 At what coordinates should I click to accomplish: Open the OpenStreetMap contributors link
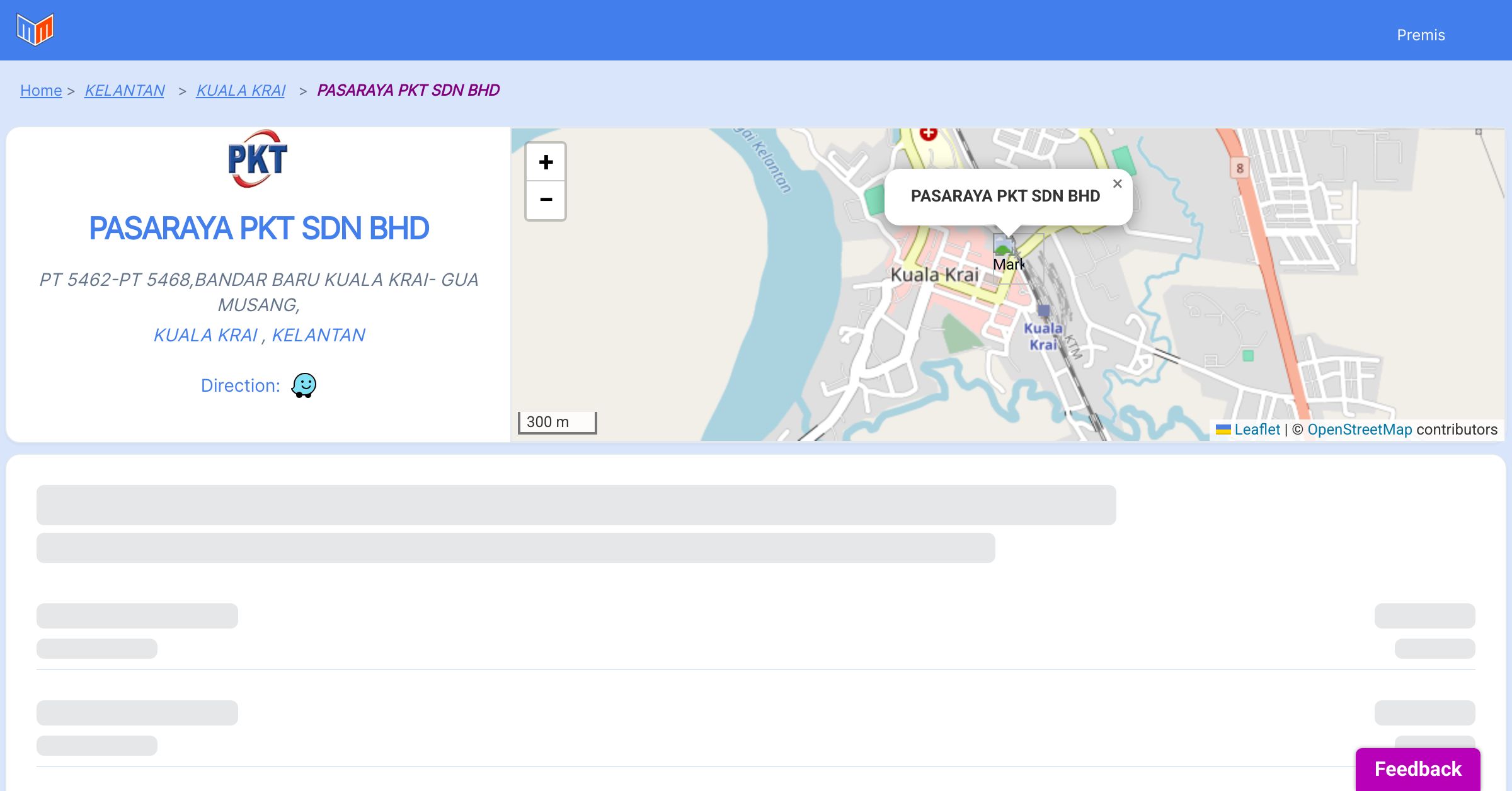tap(1360, 430)
